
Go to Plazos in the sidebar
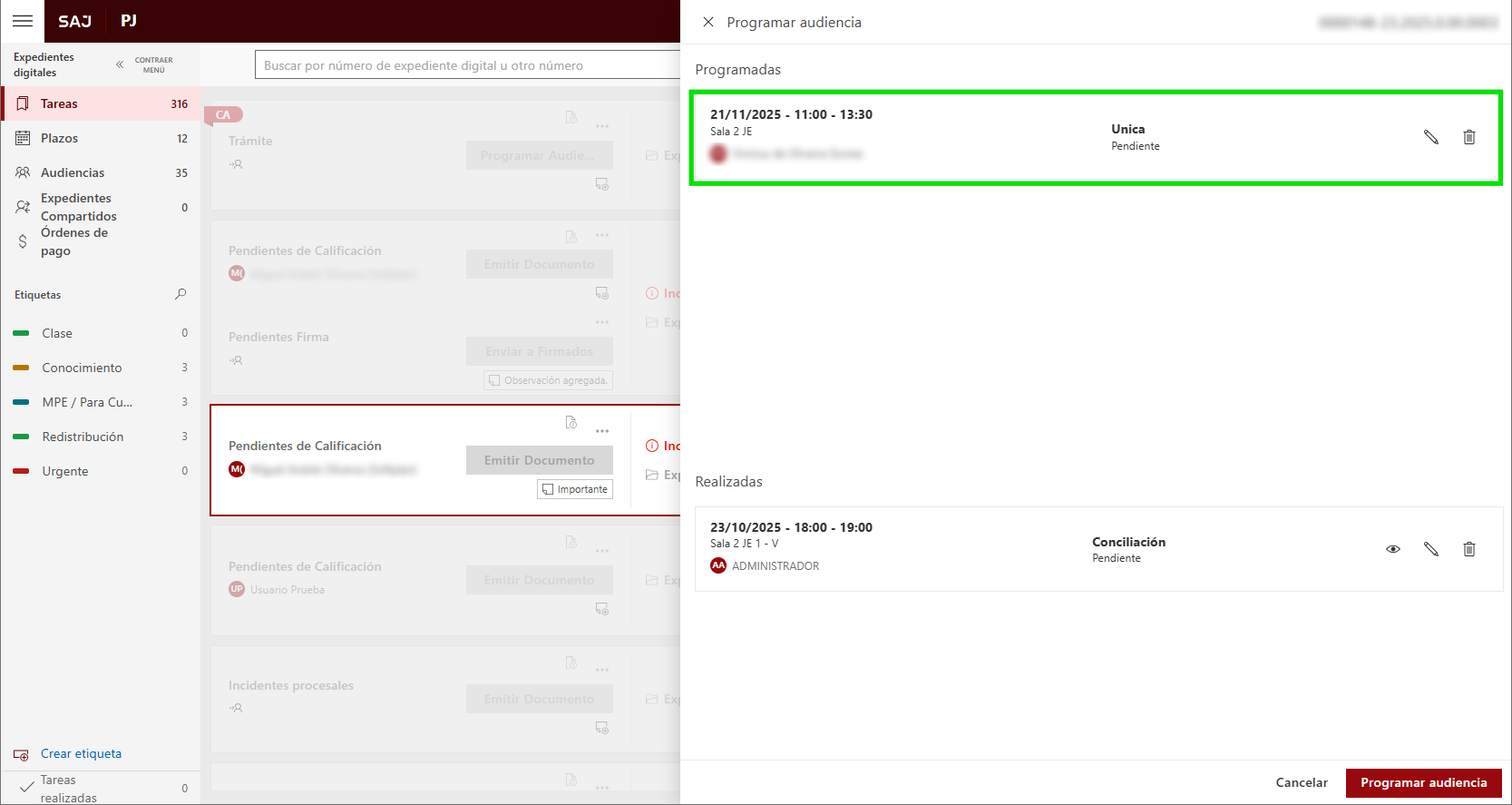pyautogui.click(x=59, y=138)
